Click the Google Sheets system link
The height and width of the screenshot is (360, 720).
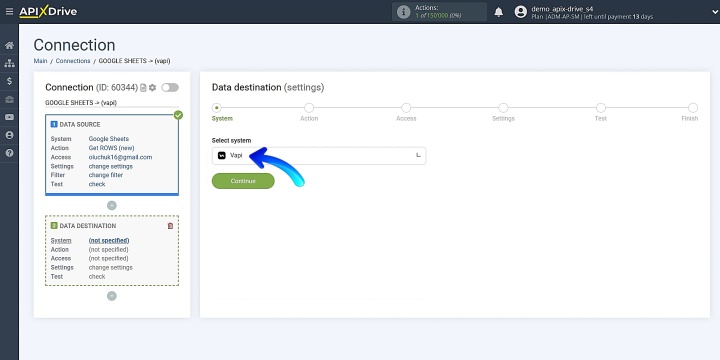(x=108, y=139)
